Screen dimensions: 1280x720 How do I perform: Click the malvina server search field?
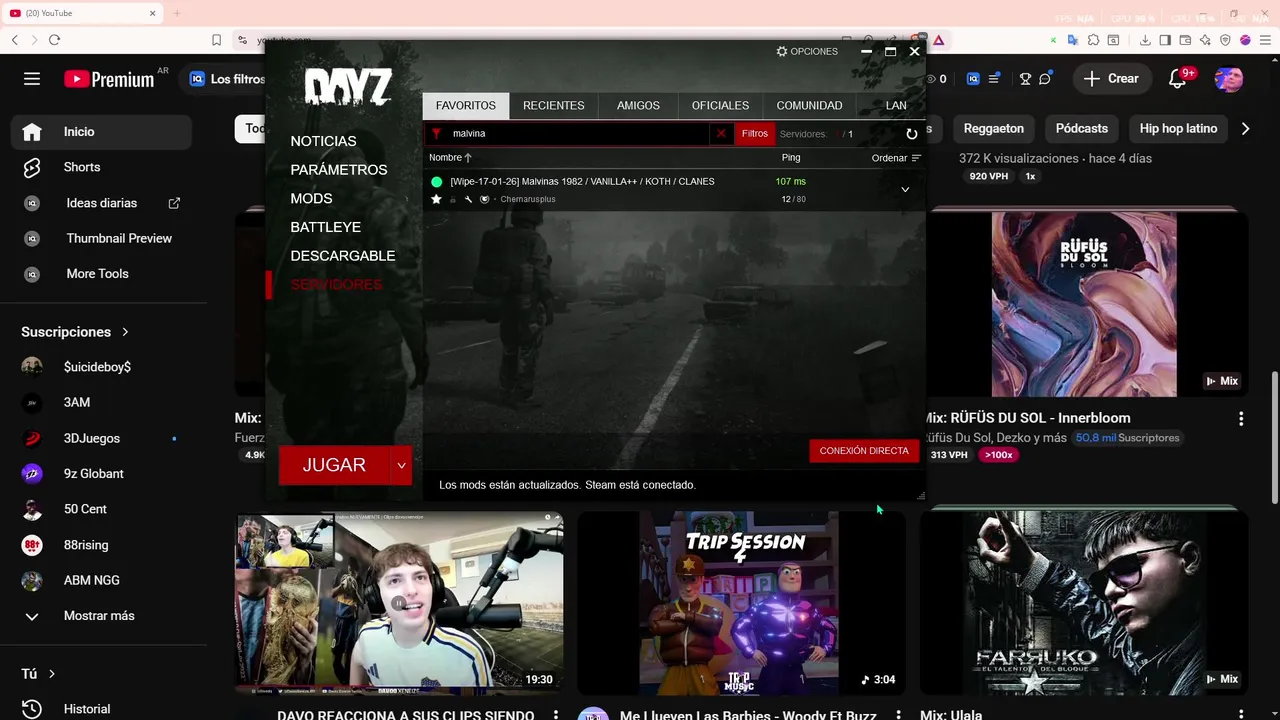point(578,134)
